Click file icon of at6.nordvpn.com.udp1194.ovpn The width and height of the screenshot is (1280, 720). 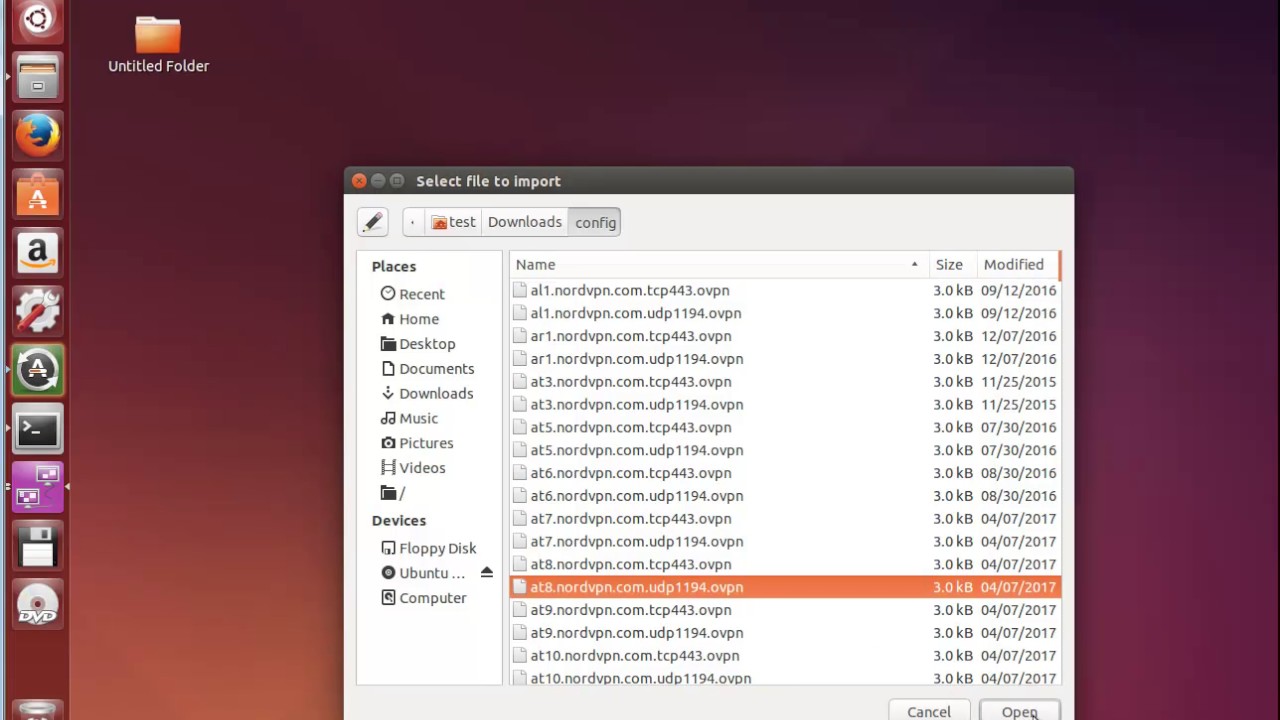[519, 495]
